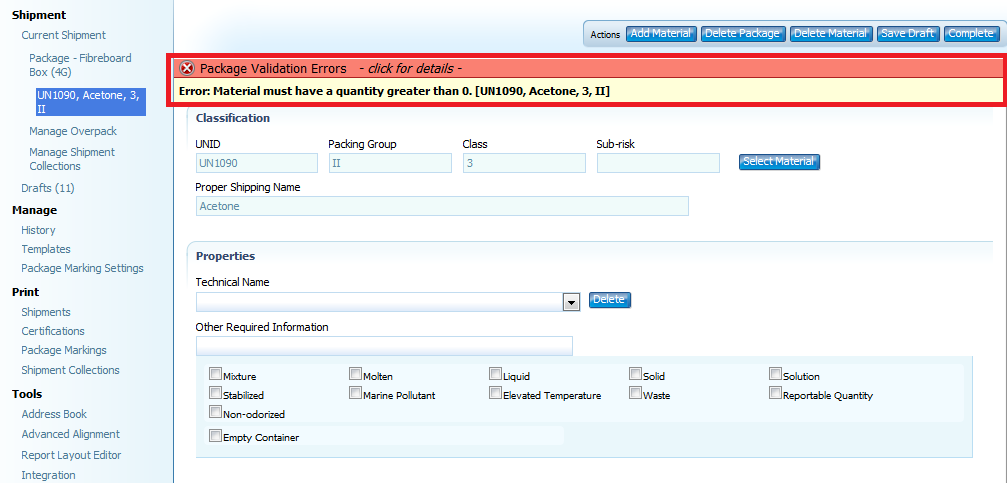Click the Other Required Information field
1007x483 pixels.
[384, 346]
